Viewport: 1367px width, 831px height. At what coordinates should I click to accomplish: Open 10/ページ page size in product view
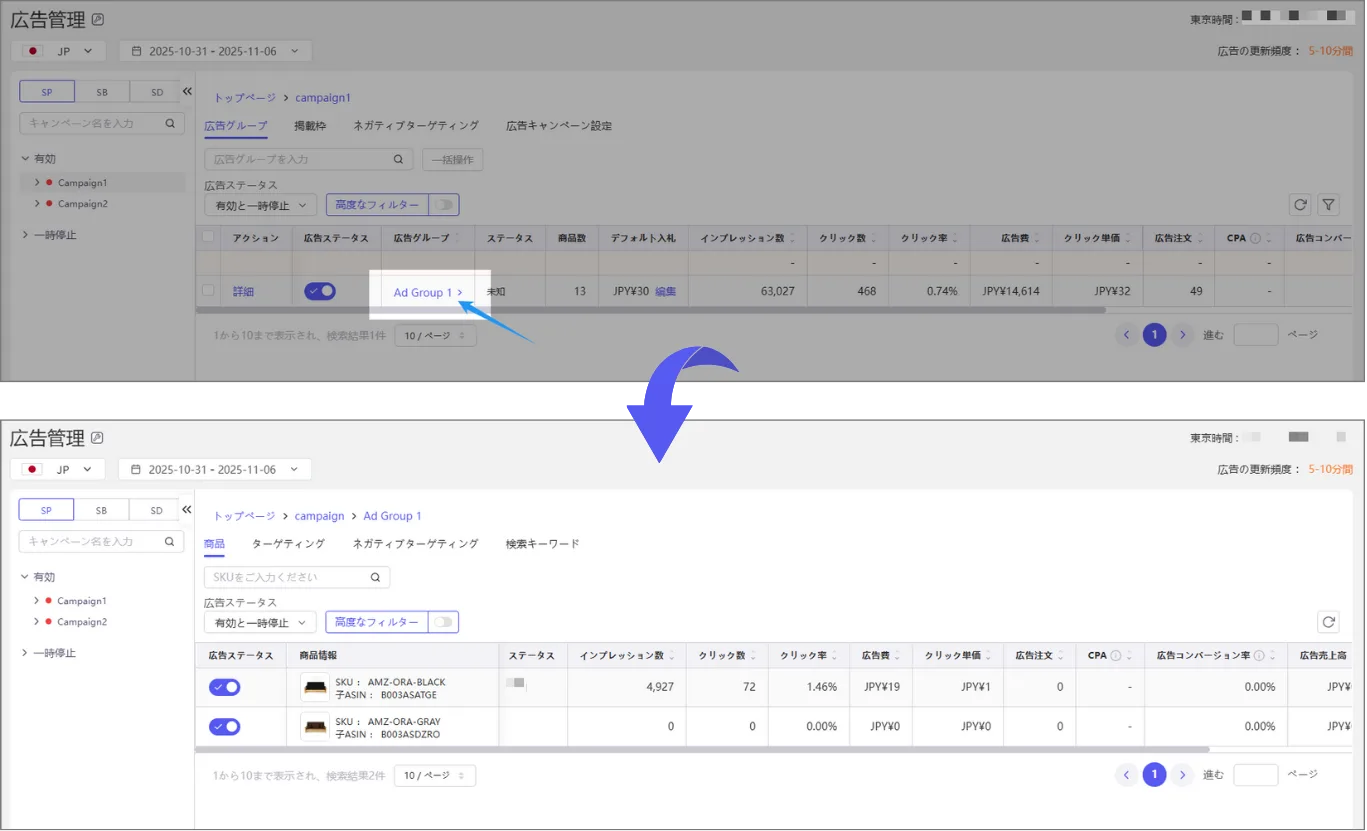pos(435,775)
